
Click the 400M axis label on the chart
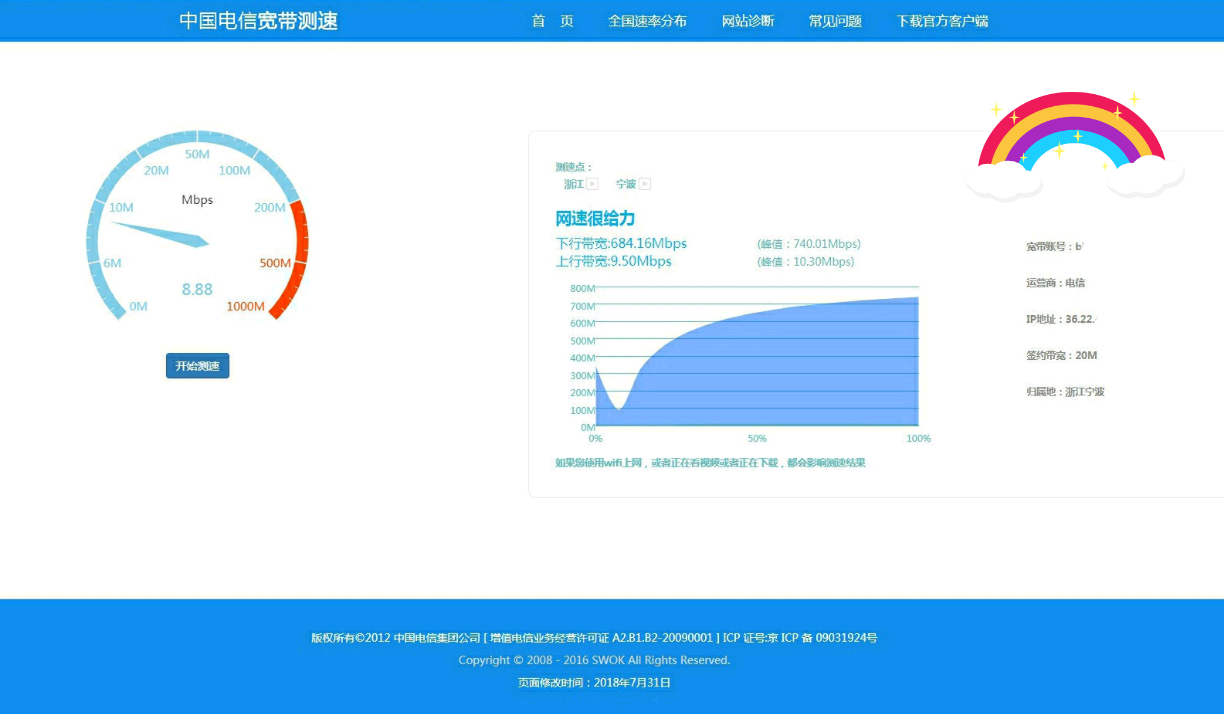point(583,358)
